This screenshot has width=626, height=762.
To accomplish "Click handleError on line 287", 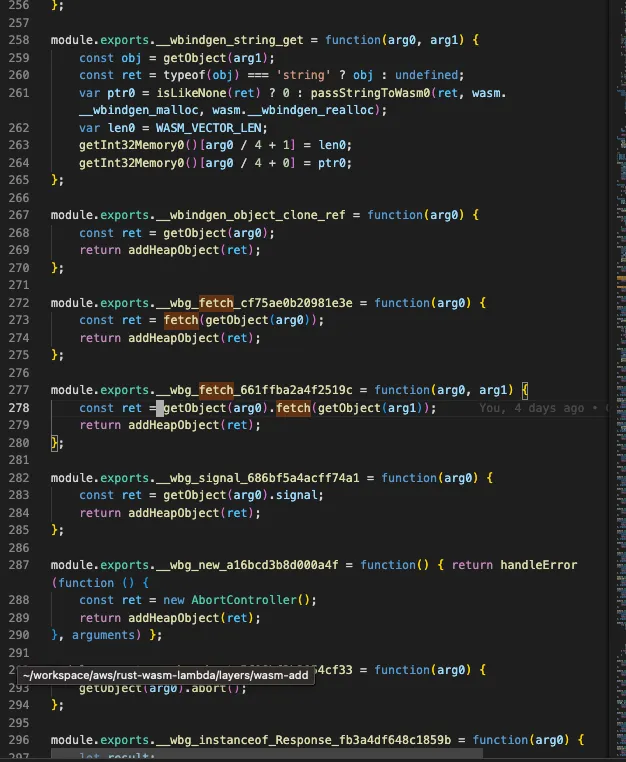I will (x=539, y=565).
